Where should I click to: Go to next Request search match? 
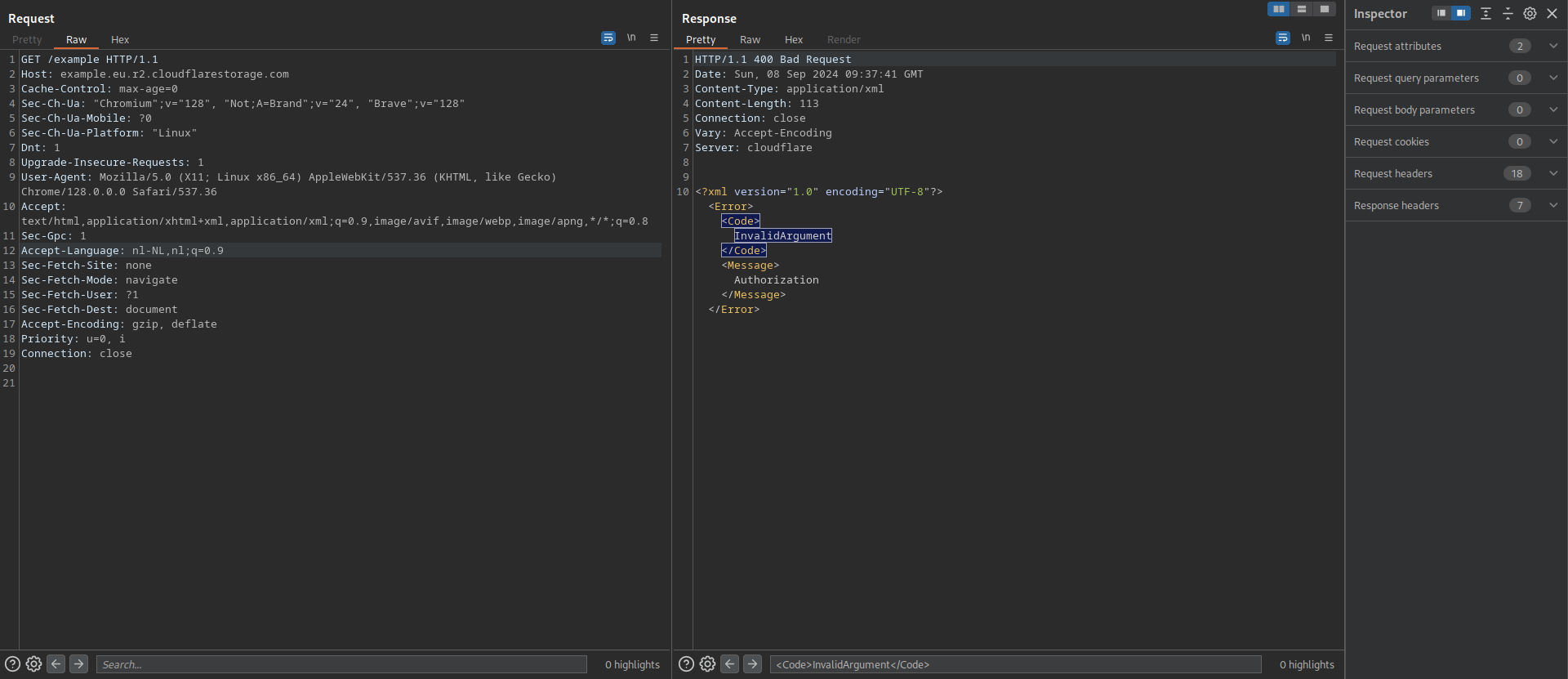[x=79, y=664]
